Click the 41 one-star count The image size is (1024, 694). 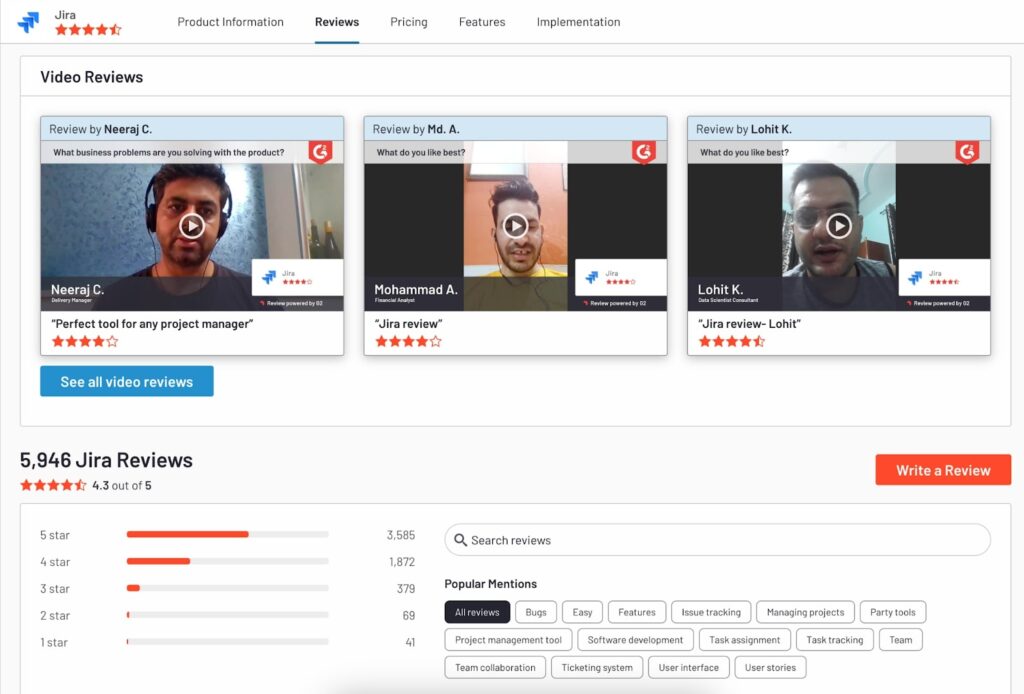coord(410,642)
